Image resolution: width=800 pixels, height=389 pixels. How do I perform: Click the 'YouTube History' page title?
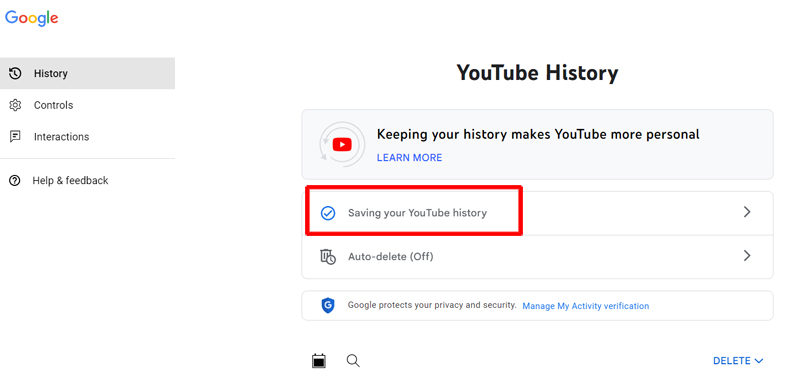click(537, 73)
